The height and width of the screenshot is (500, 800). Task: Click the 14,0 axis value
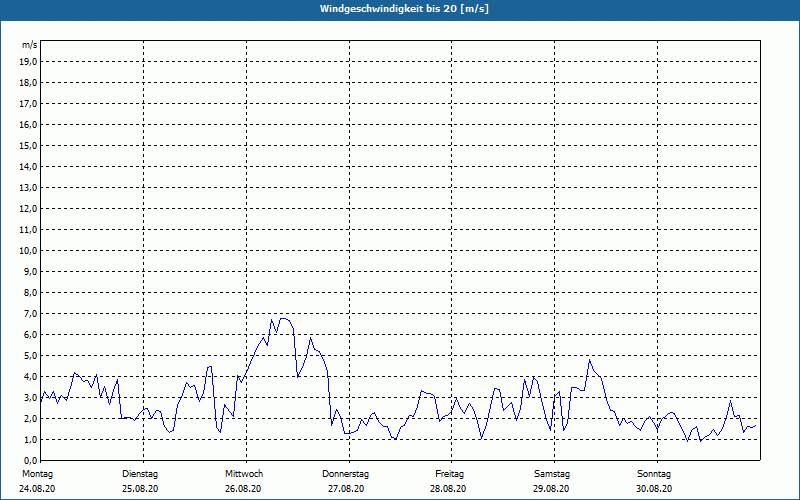[27, 166]
